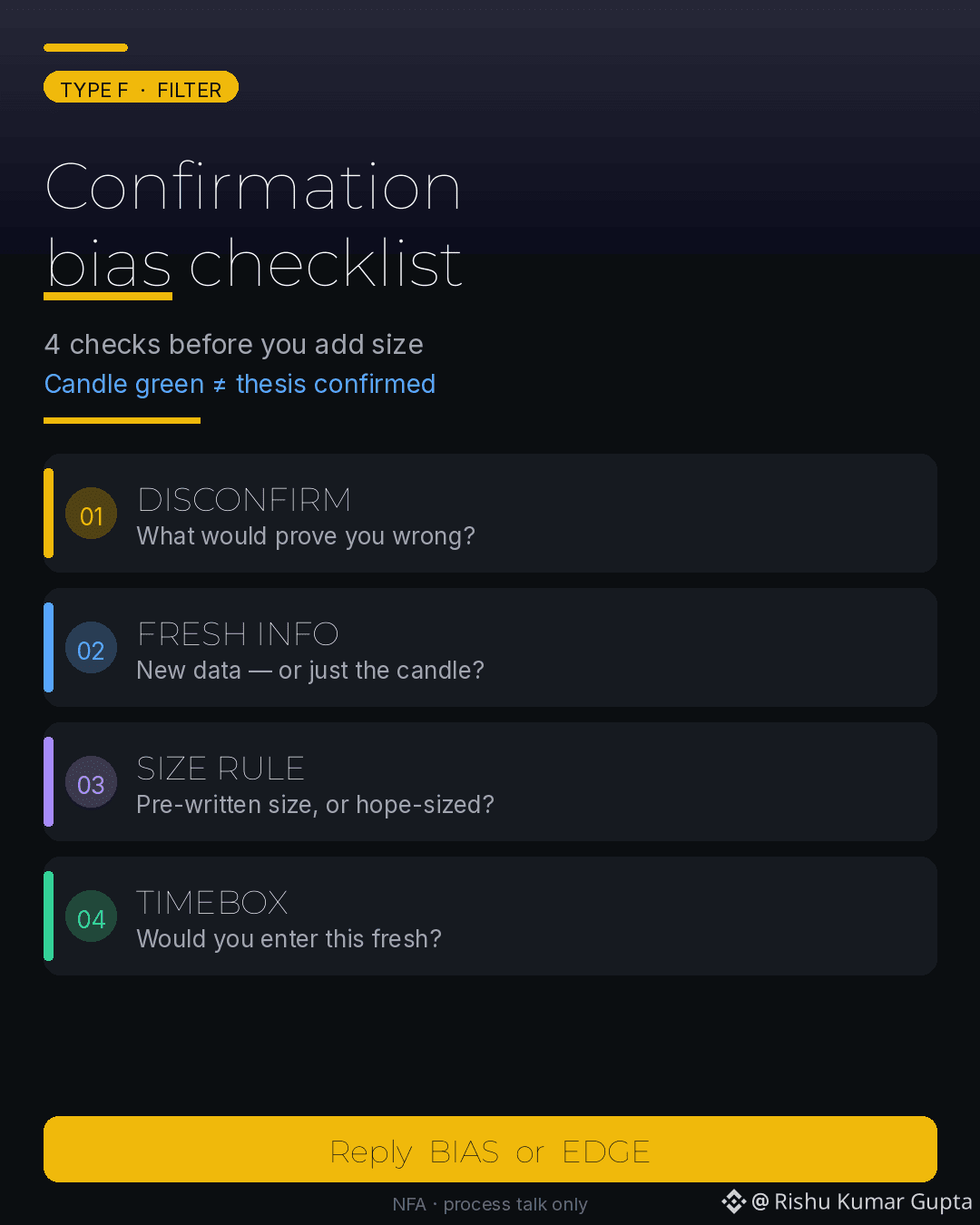
Task: Click 'Candle green ≠ thesis confirmed' blue text
Action: [240, 384]
